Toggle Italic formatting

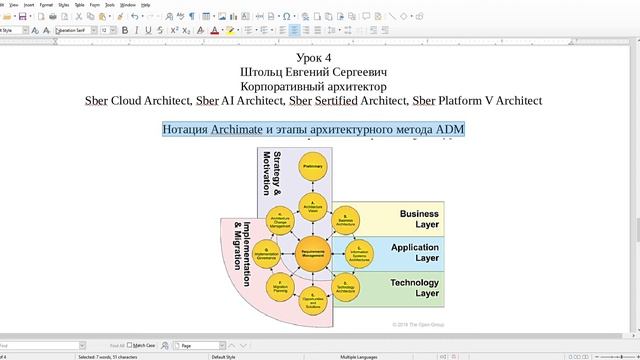tap(136, 30)
